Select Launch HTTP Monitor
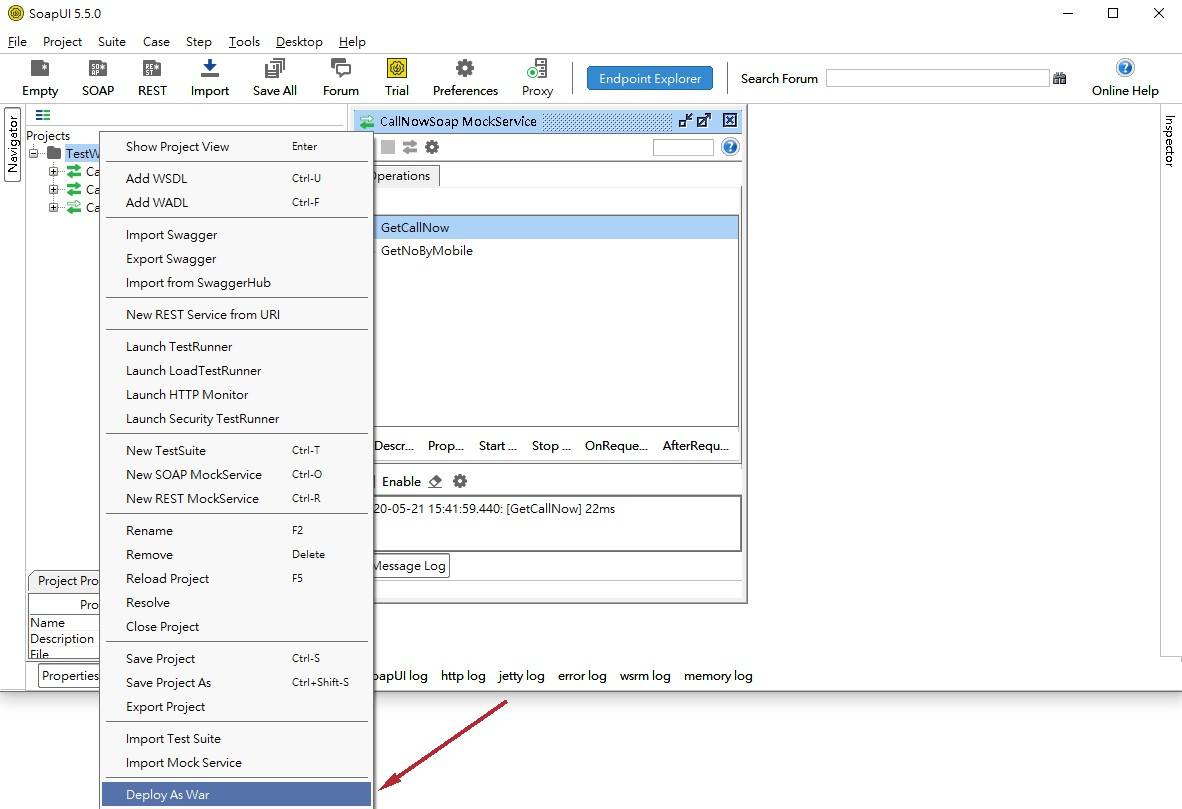Viewport: 1182px width, 809px height. 237,394
